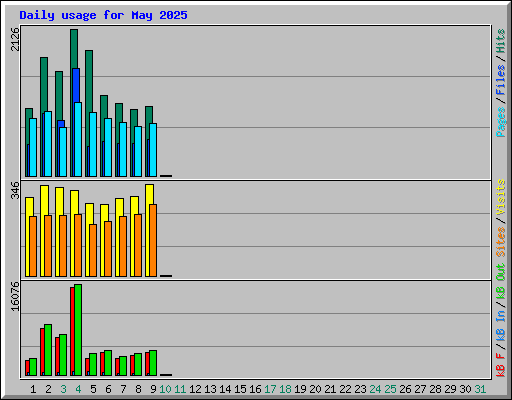Screen dimensions: 512x400
Task: Click green day 25 axis label
Action: [x=390, y=389]
